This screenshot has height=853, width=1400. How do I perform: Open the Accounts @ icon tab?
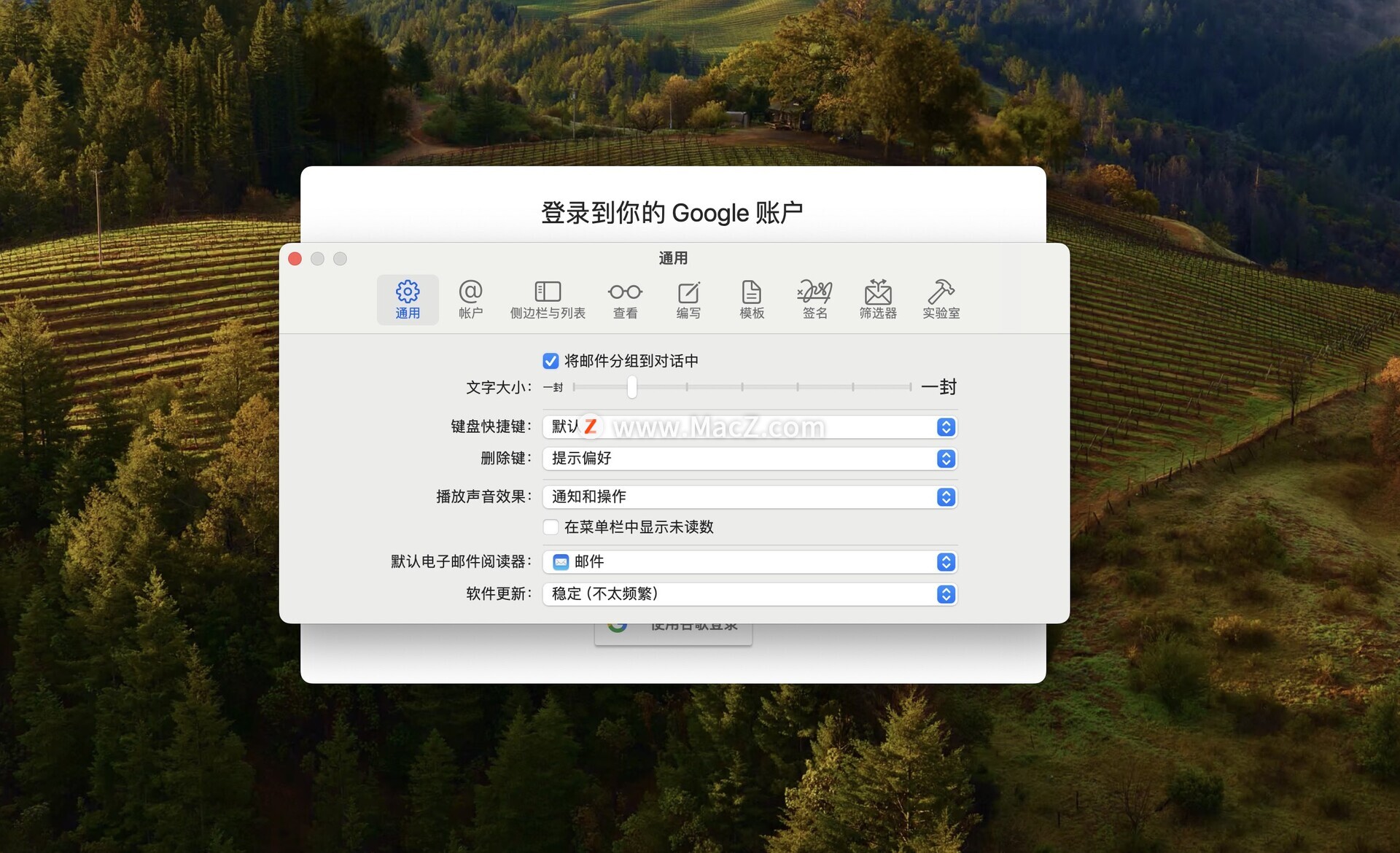[470, 300]
